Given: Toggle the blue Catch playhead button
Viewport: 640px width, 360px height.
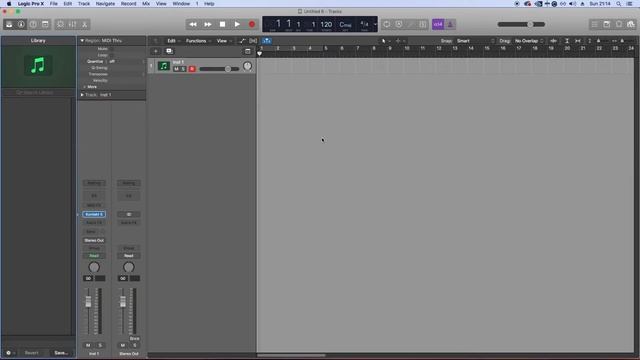Looking at the screenshot, I should [267, 41].
